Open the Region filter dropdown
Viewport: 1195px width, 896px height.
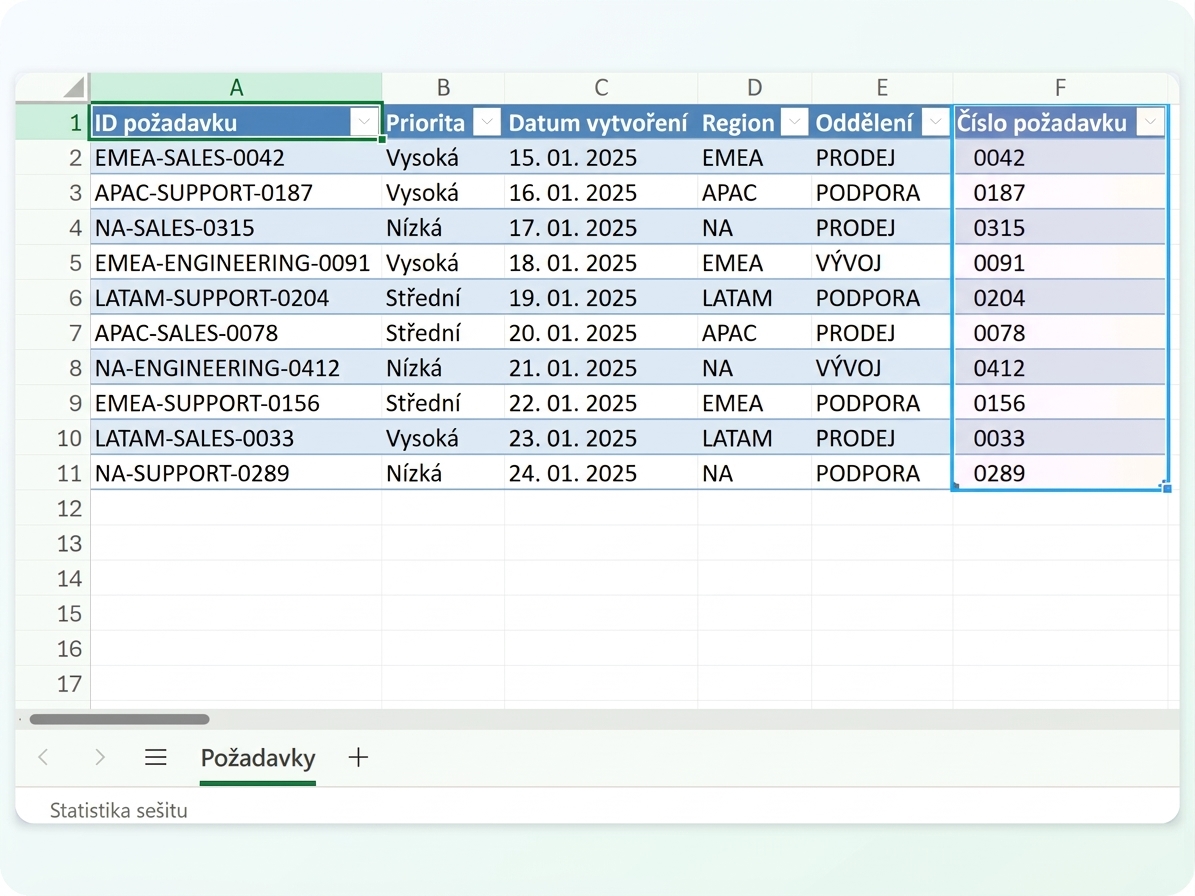[794, 122]
